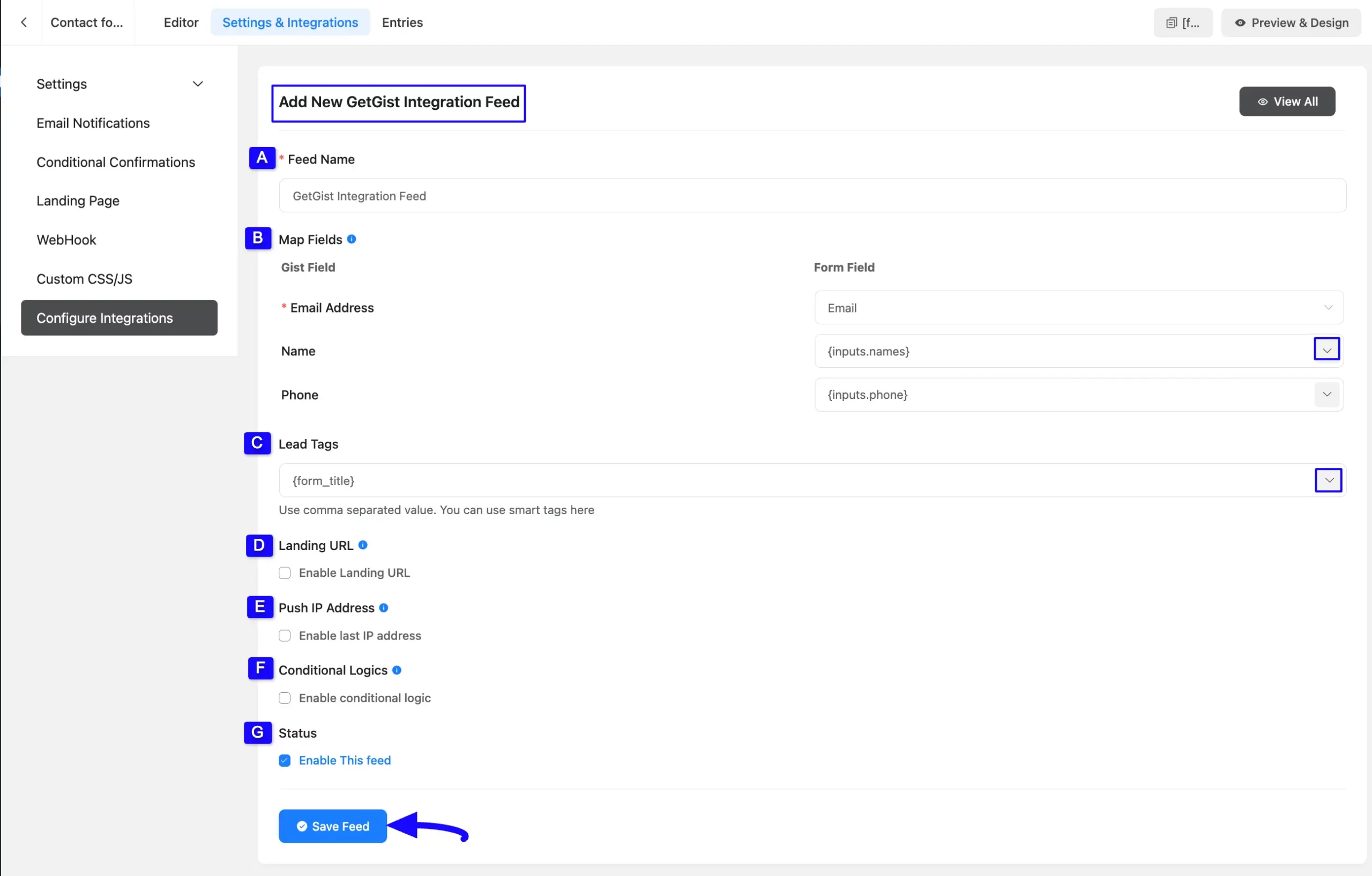Open WebHook settings
The width and height of the screenshot is (1372, 876).
pos(66,240)
